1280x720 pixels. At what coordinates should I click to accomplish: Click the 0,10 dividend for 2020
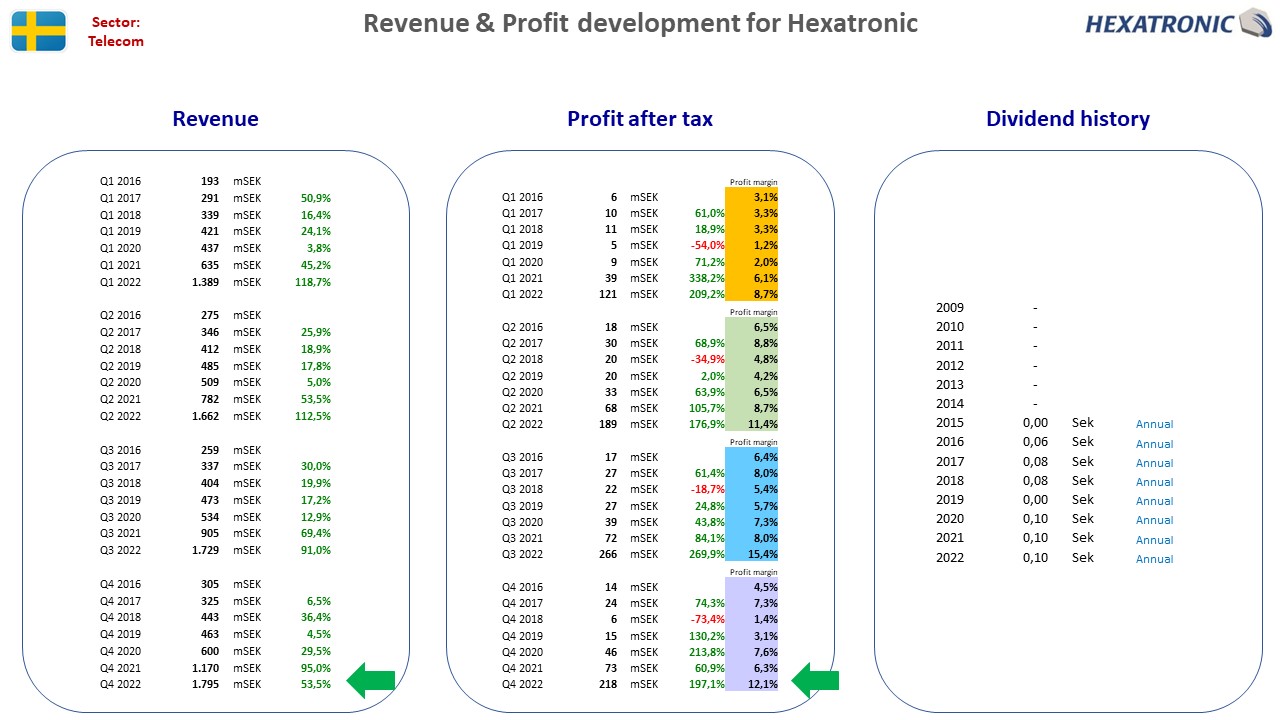pos(1035,519)
